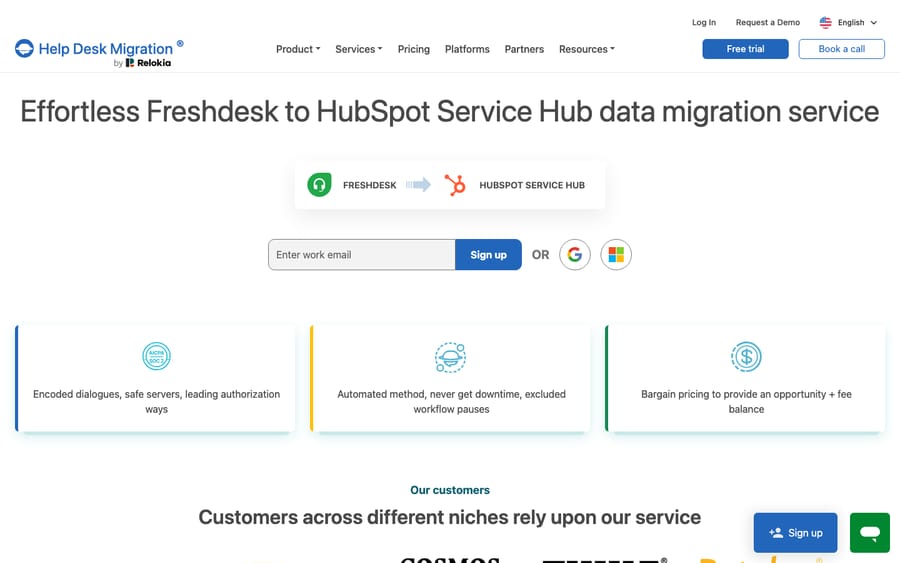The height and width of the screenshot is (563, 900).
Task: Click the Relokia brand logo
Action: coord(148,63)
